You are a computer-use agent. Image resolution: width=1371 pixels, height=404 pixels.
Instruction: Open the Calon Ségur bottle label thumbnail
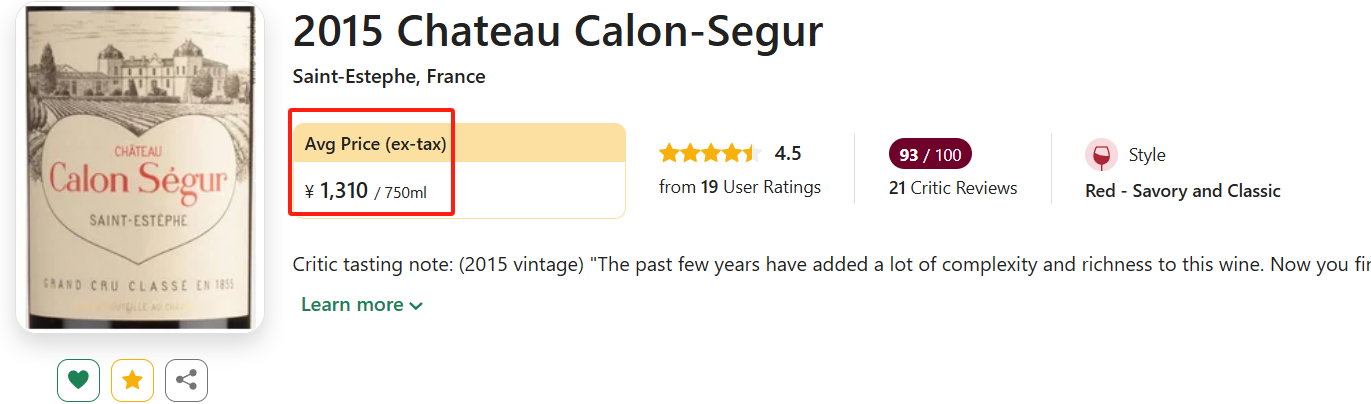tap(140, 168)
